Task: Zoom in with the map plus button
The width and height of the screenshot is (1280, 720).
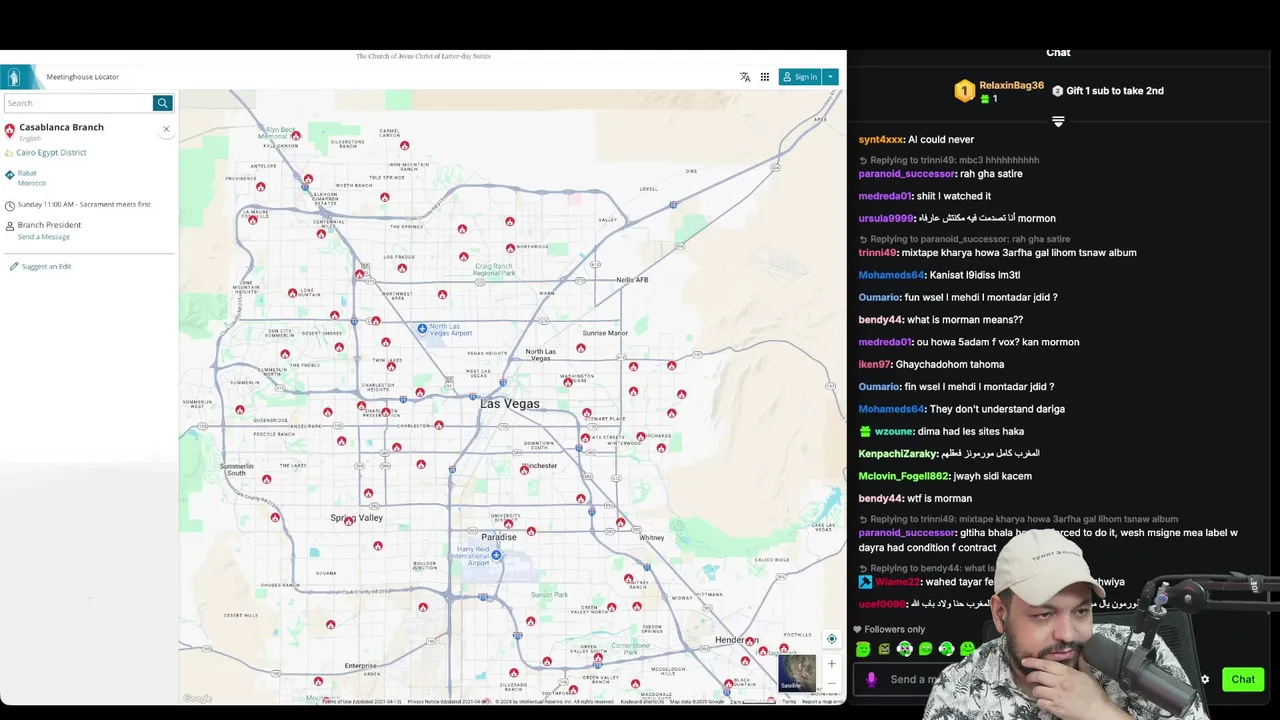Action: point(831,664)
